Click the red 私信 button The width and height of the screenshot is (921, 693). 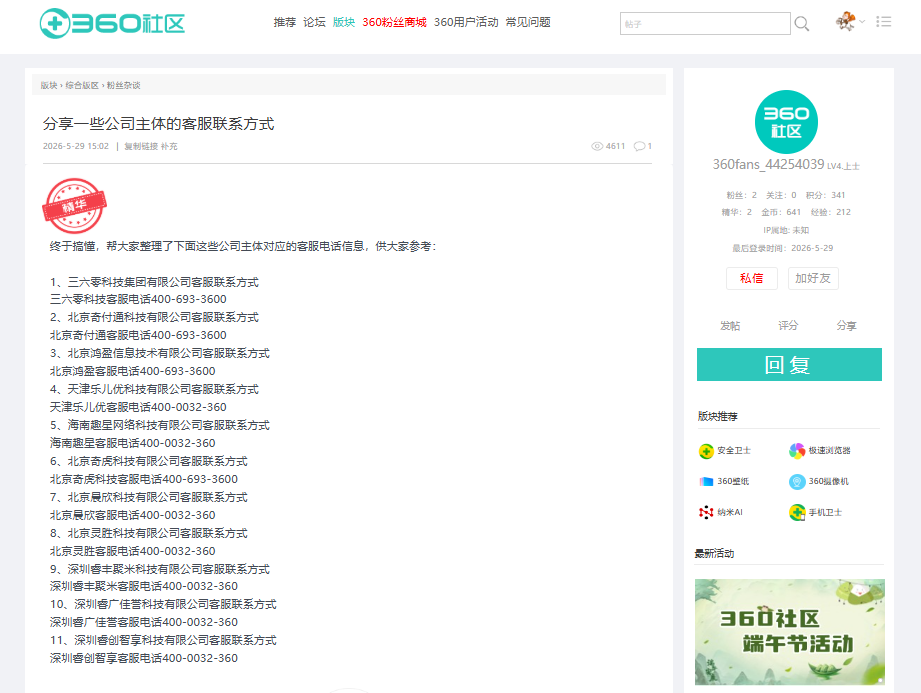pos(751,278)
